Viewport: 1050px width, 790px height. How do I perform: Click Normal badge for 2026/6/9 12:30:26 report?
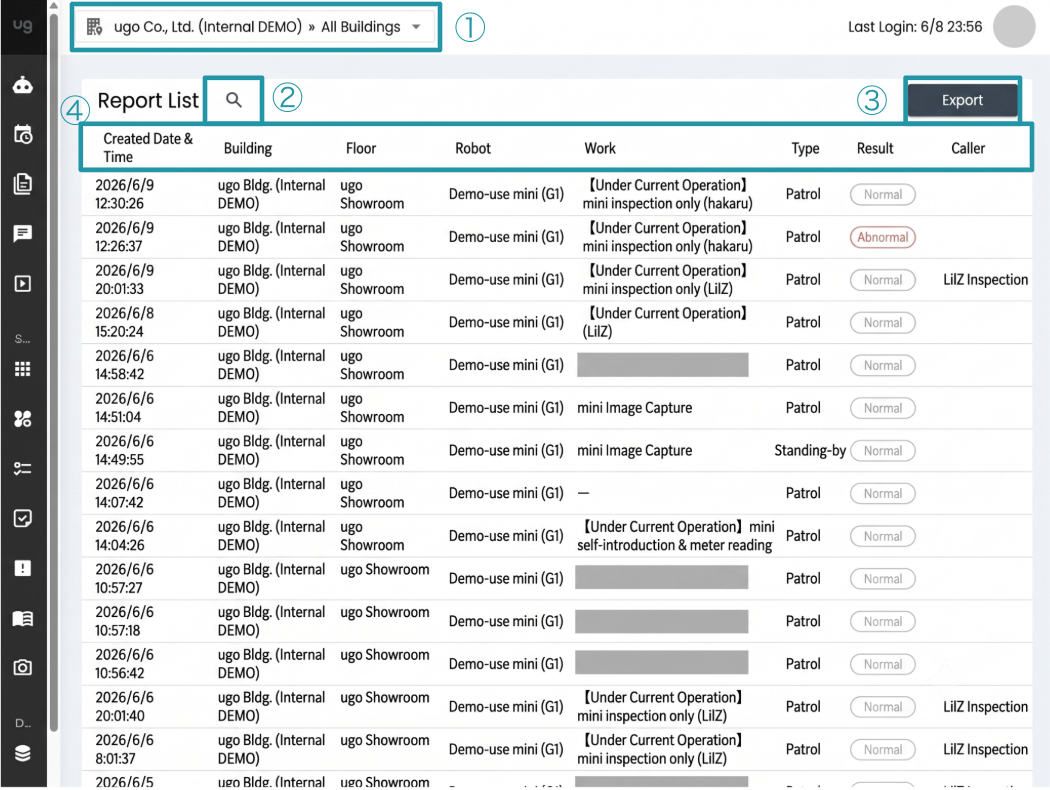tap(883, 194)
